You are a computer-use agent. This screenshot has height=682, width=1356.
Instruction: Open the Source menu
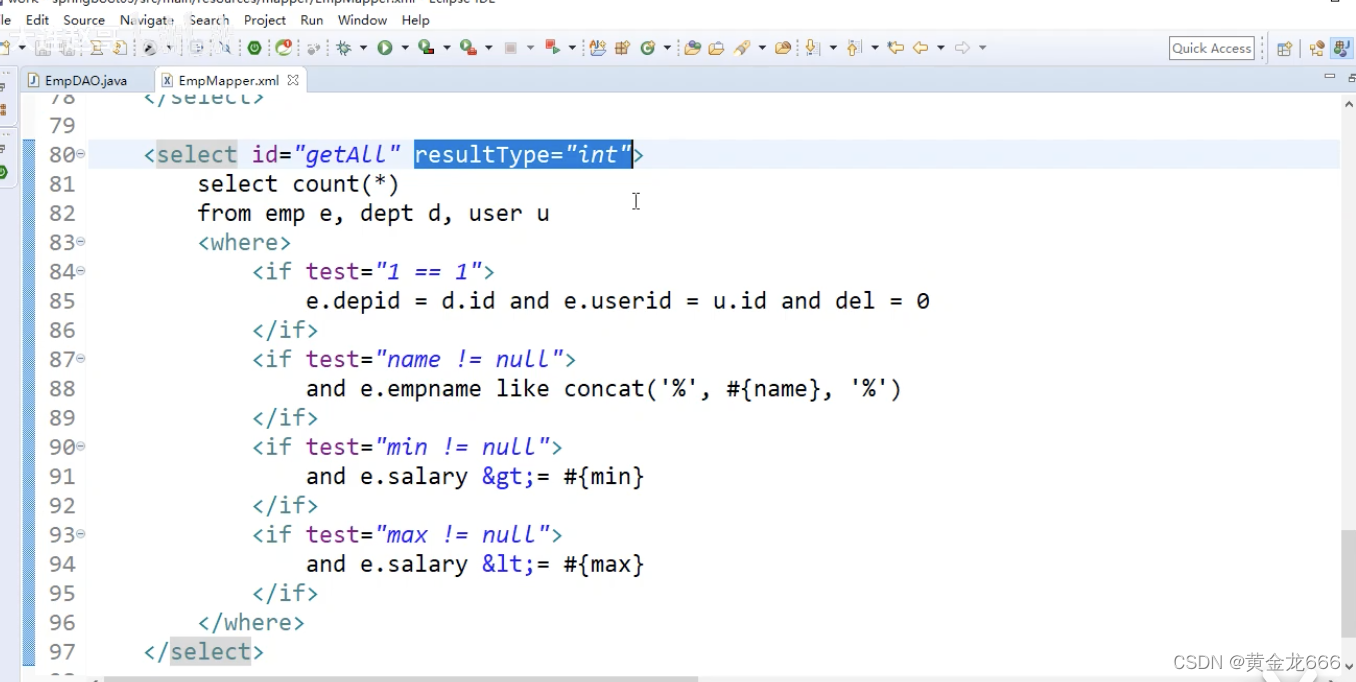click(x=84, y=20)
